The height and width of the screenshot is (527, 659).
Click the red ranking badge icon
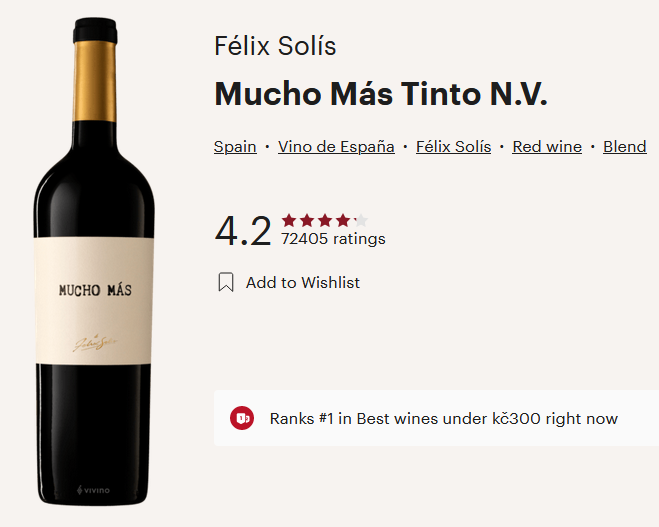(242, 418)
